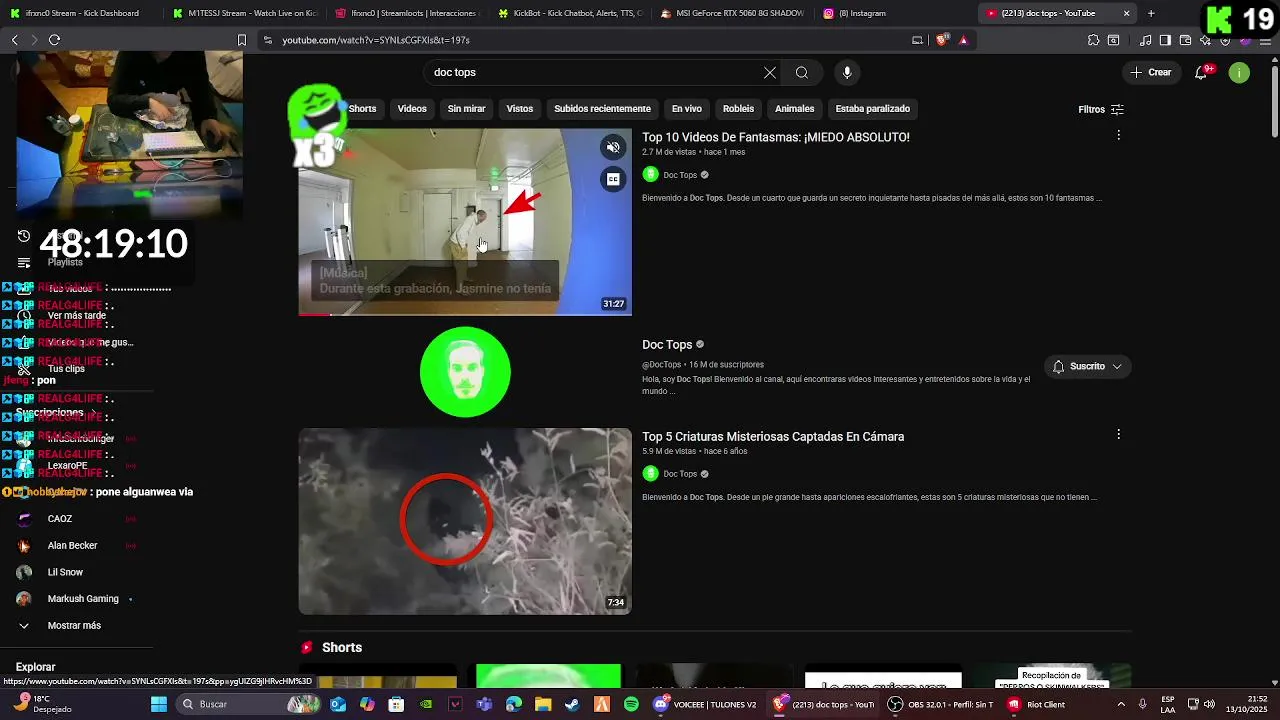Screen dimensions: 1280x720
Task: Open the Brave Wallet icon
Action: point(1185,40)
